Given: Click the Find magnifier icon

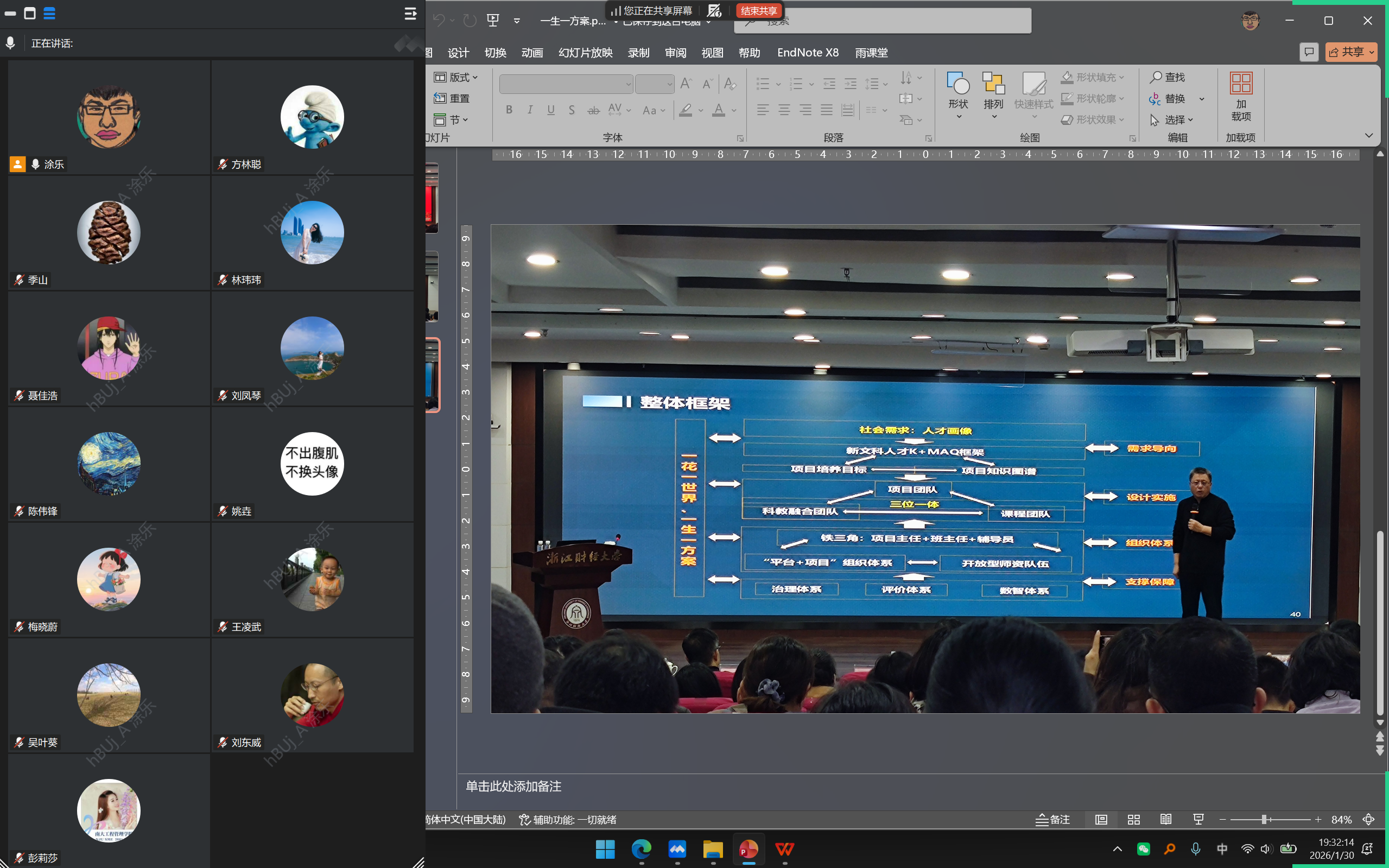Looking at the screenshot, I should (x=1156, y=77).
